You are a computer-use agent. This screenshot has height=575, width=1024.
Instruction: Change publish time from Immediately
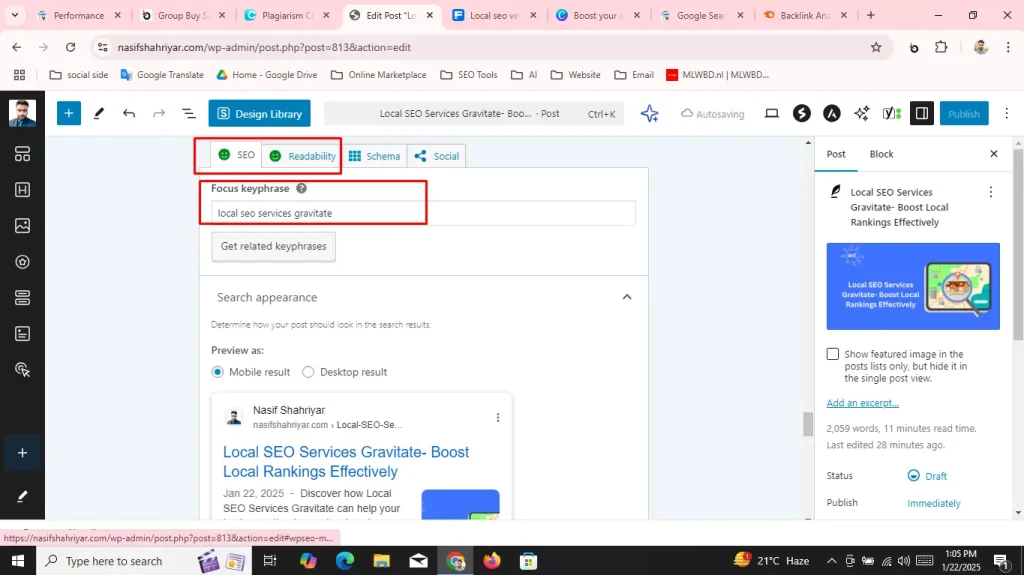[x=933, y=503]
